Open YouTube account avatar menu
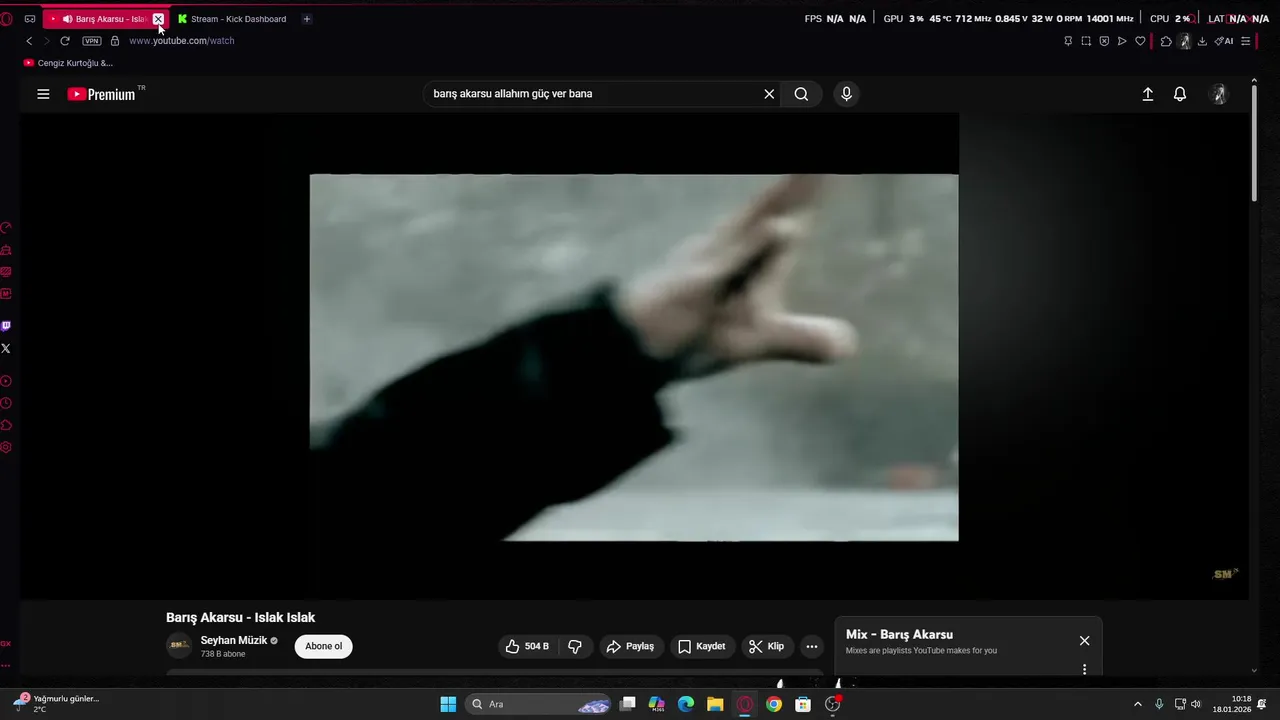The width and height of the screenshot is (1280, 720). 1219,94
